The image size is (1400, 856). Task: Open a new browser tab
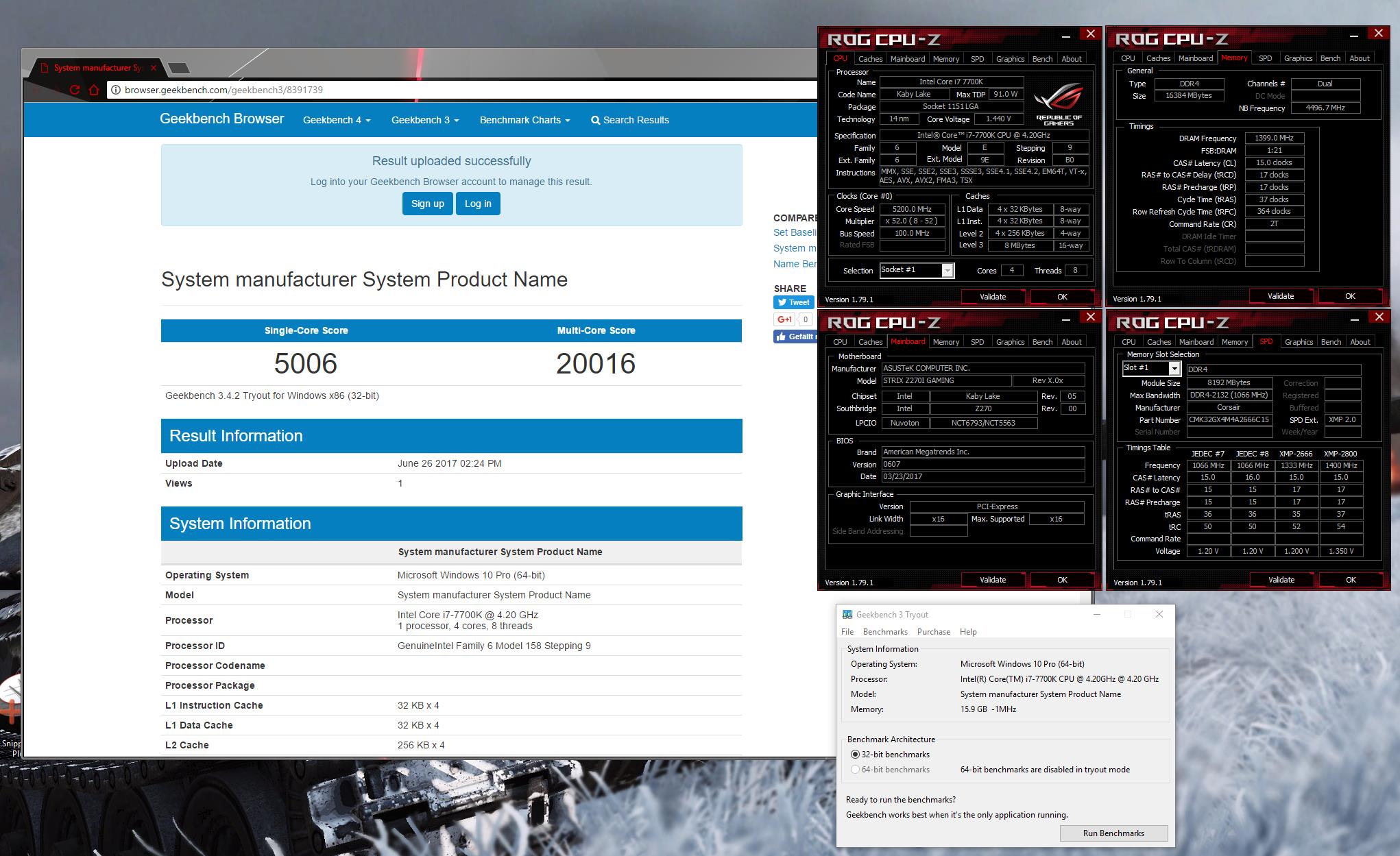tap(178, 68)
